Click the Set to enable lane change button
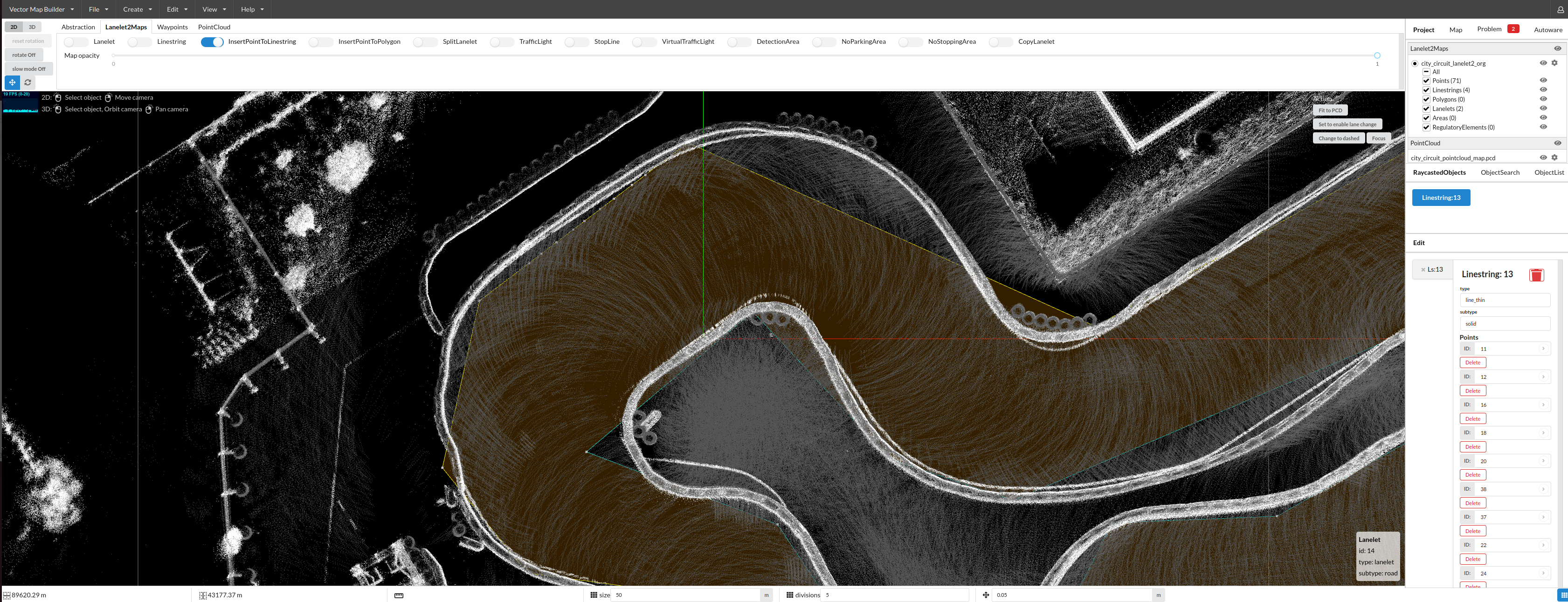 coord(1347,123)
